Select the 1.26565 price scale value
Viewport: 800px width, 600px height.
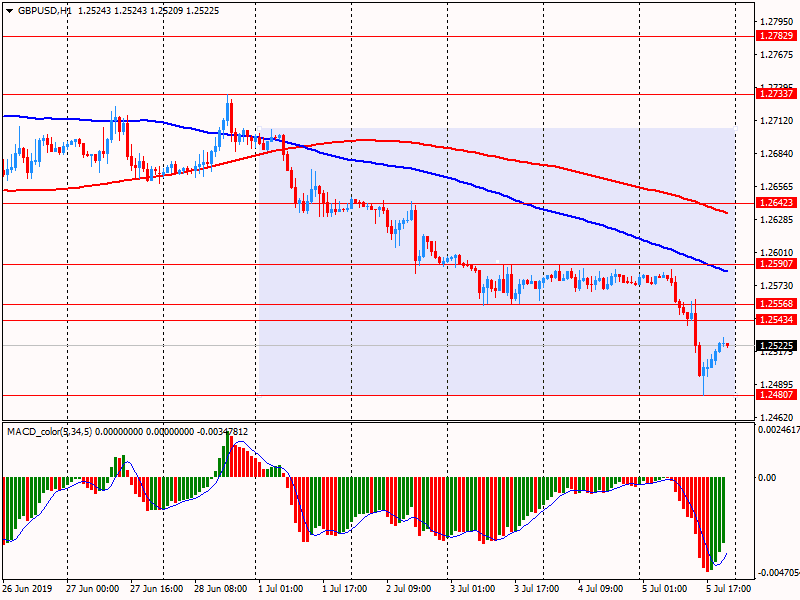(x=777, y=187)
